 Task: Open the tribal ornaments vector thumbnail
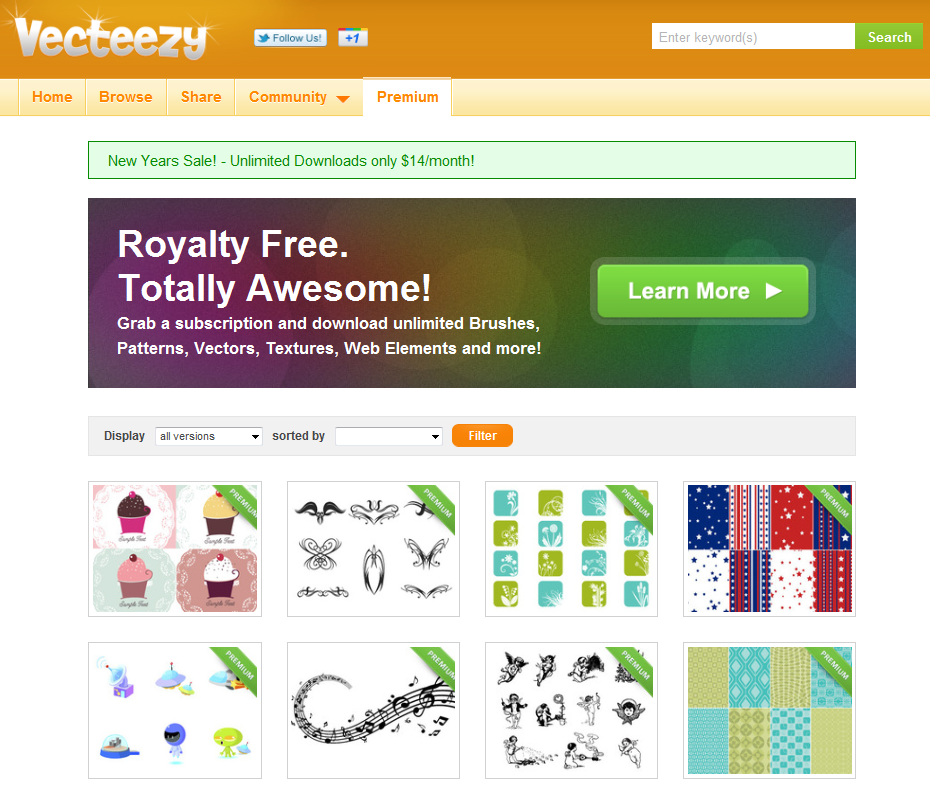point(373,549)
